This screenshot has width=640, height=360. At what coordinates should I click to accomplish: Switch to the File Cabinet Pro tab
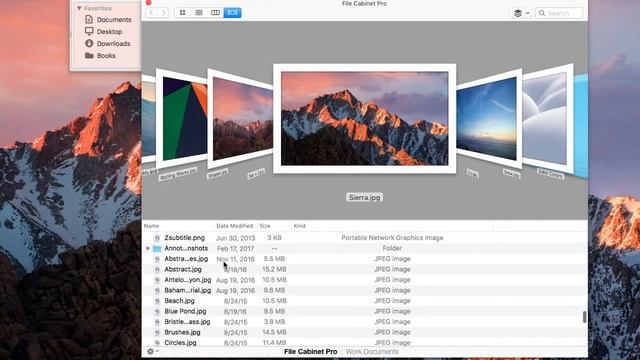(x=311, y=351)
